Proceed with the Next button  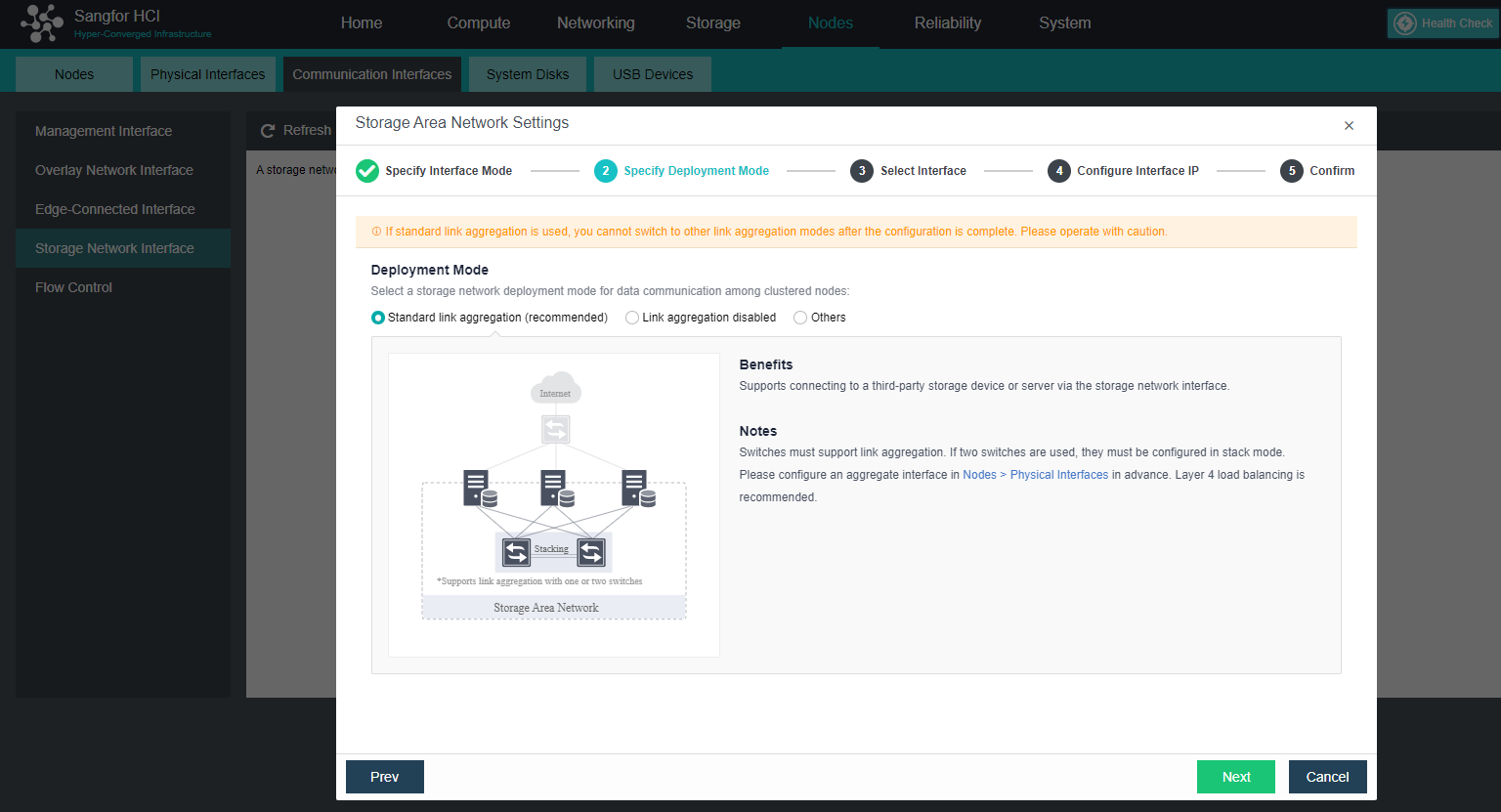(x=1235, y=776)
